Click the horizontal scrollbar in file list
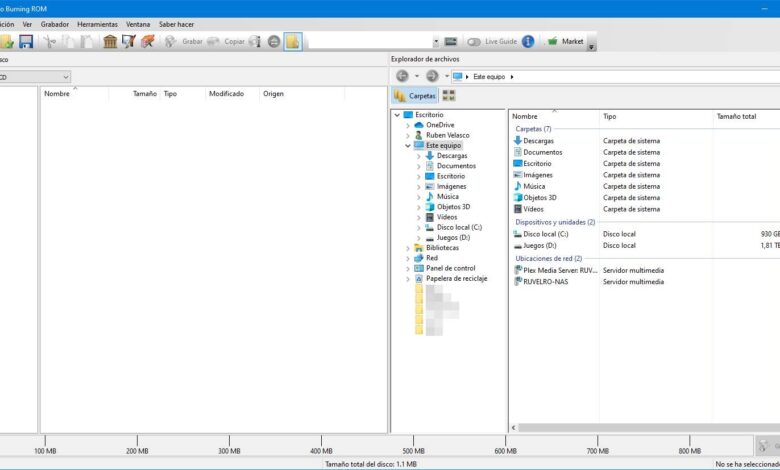This screenshot has height=470, width=780. 649,427
